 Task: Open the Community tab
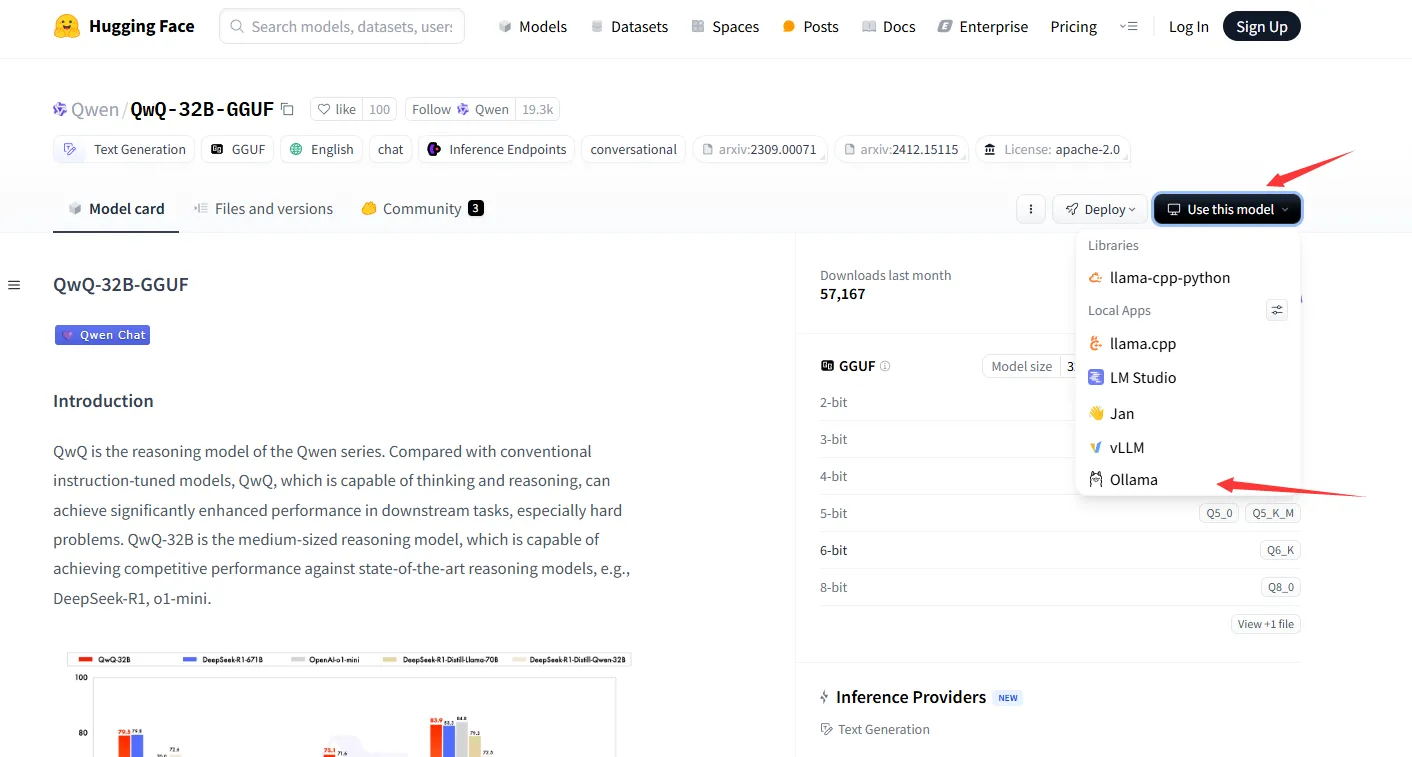422,209
